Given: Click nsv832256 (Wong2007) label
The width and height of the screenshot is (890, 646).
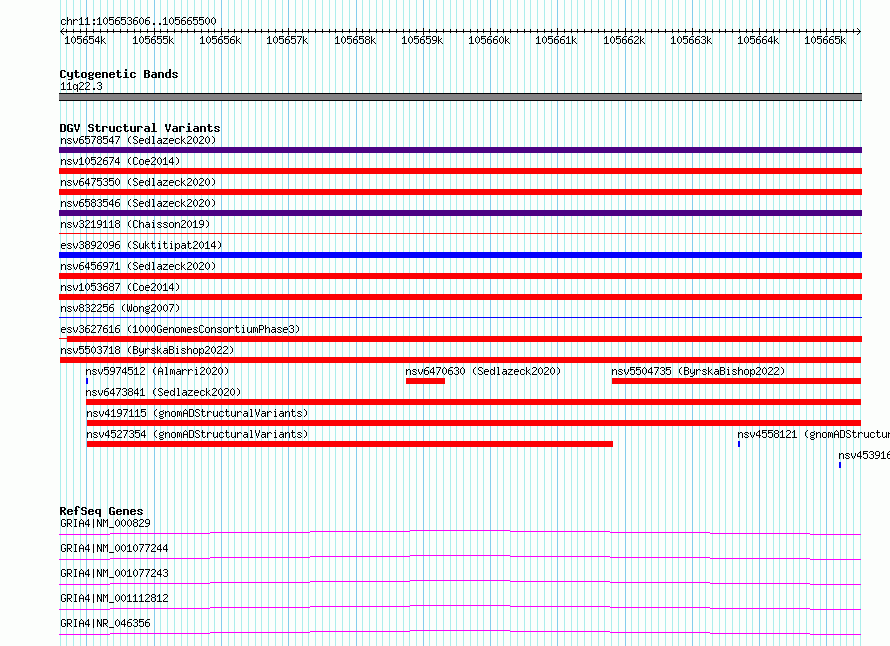Looking at the screenshot, I should pos(120,308).
